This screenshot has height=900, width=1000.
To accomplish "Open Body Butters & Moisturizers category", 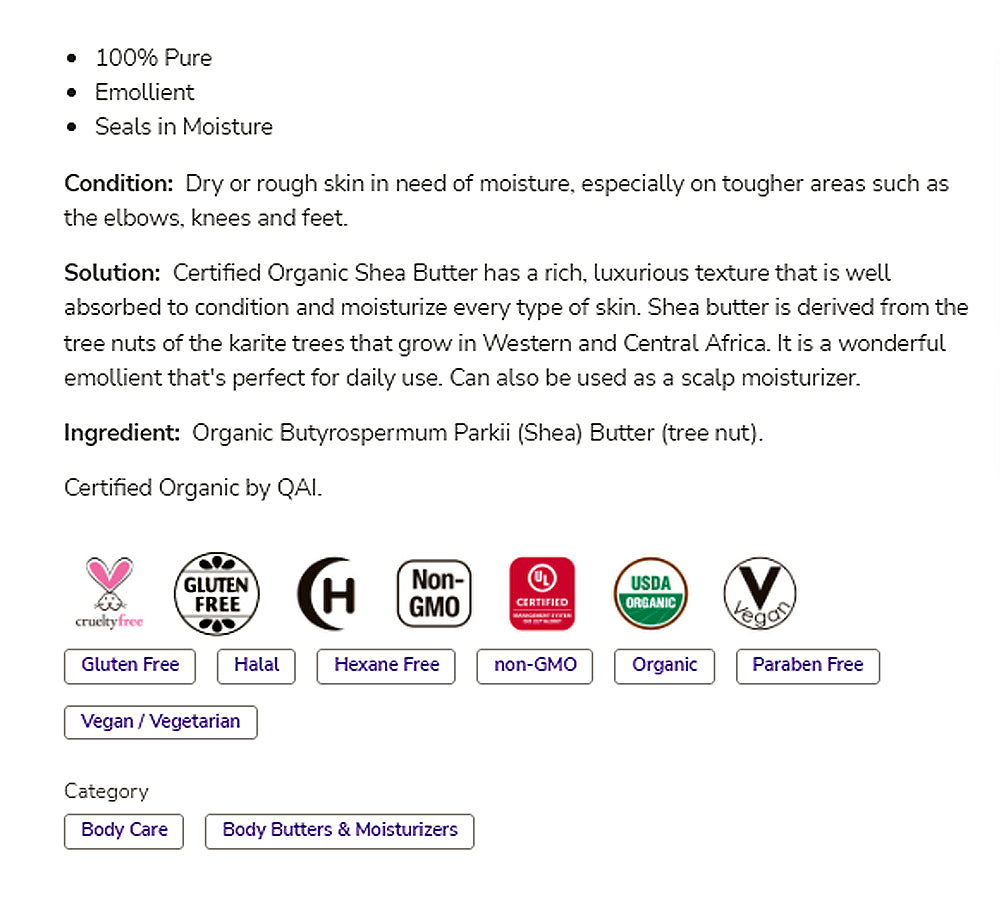I will click(x=339, y=831).
